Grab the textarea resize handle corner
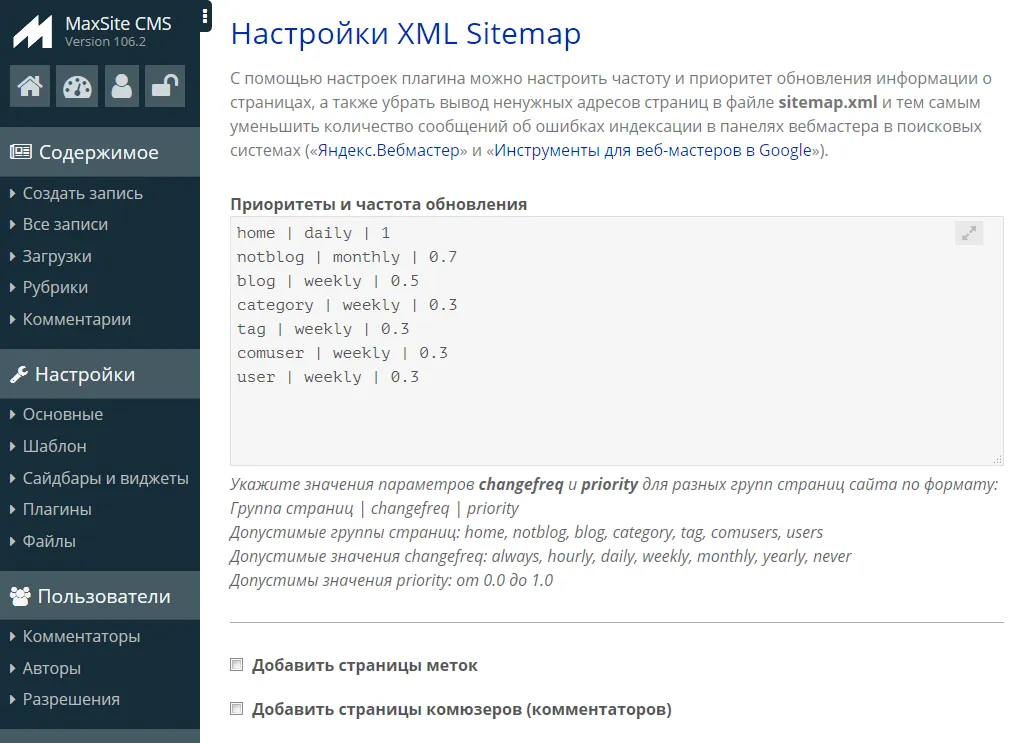Image resolution: width=1024 pixels, height=743 pixels. tap(997, 459)
